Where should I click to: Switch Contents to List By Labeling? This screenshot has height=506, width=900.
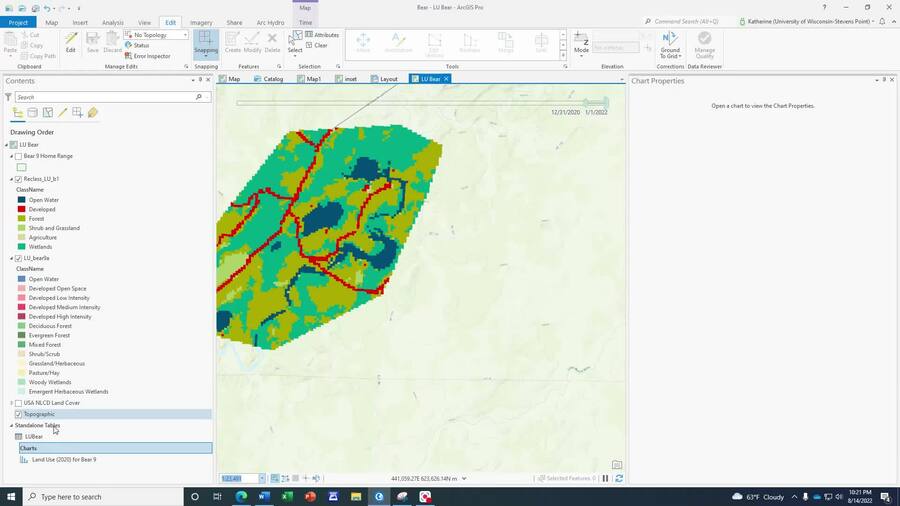tap(92, 112)
